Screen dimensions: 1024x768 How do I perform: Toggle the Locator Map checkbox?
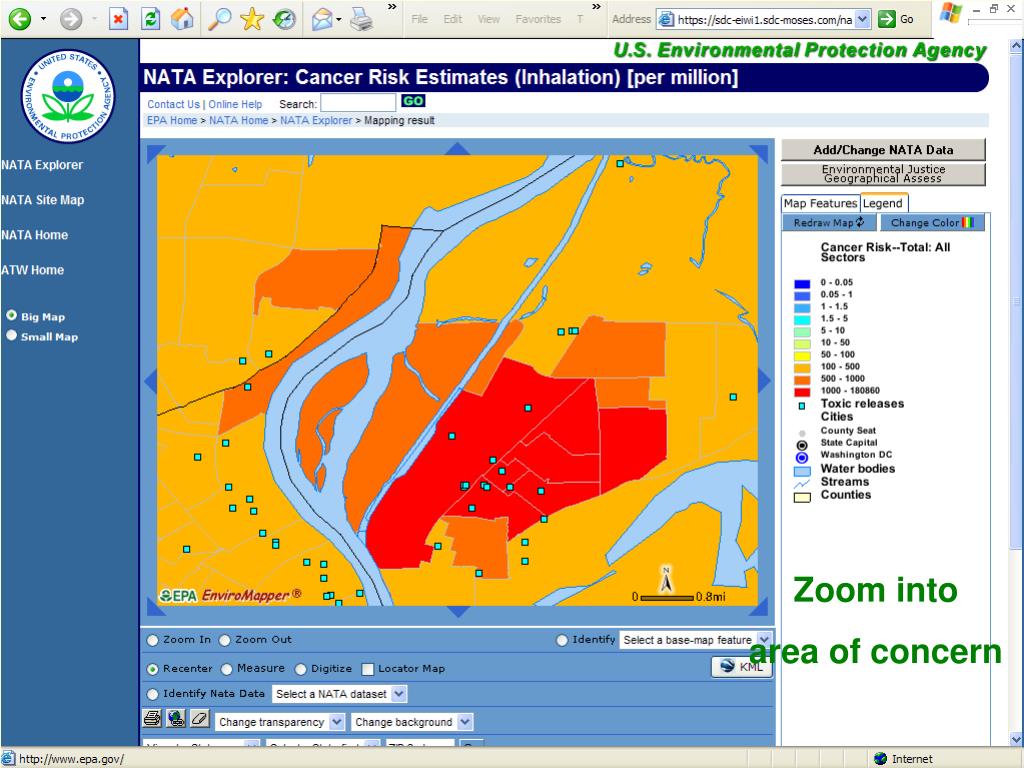click(x=368, y=669)
